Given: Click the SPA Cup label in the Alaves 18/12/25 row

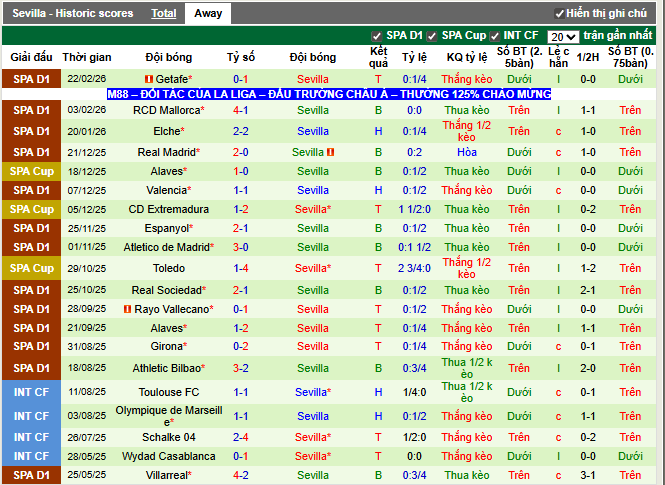Looking at the screenshot, I should tap(31, 171).
